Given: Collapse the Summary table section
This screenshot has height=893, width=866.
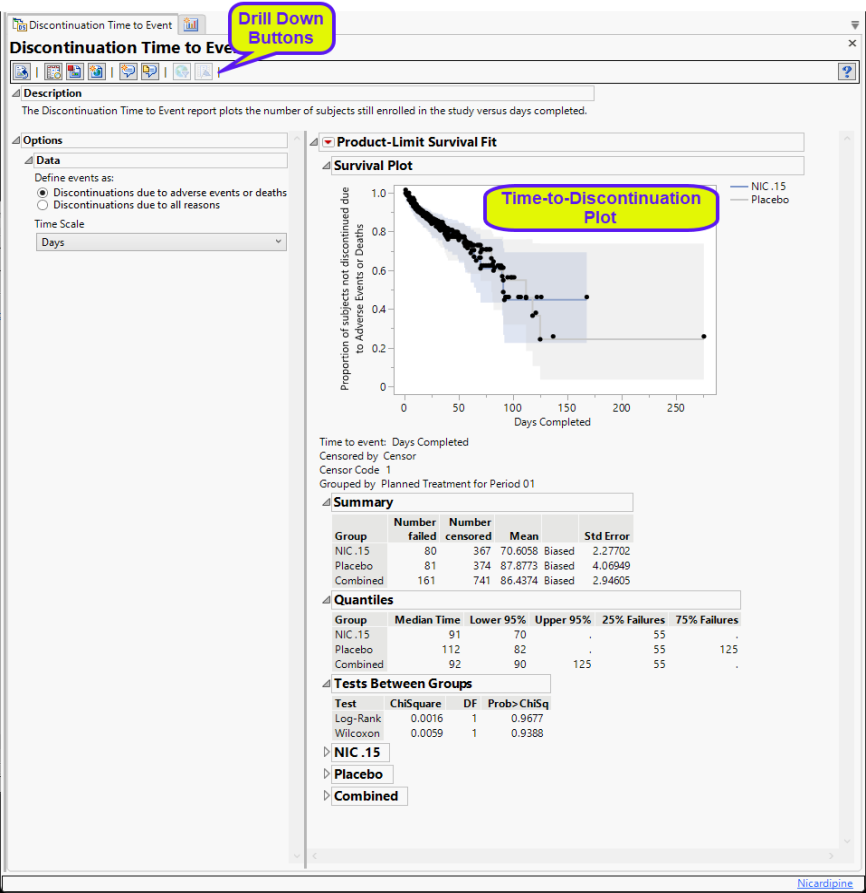Looking at the screenshot, I should [326, 502].
